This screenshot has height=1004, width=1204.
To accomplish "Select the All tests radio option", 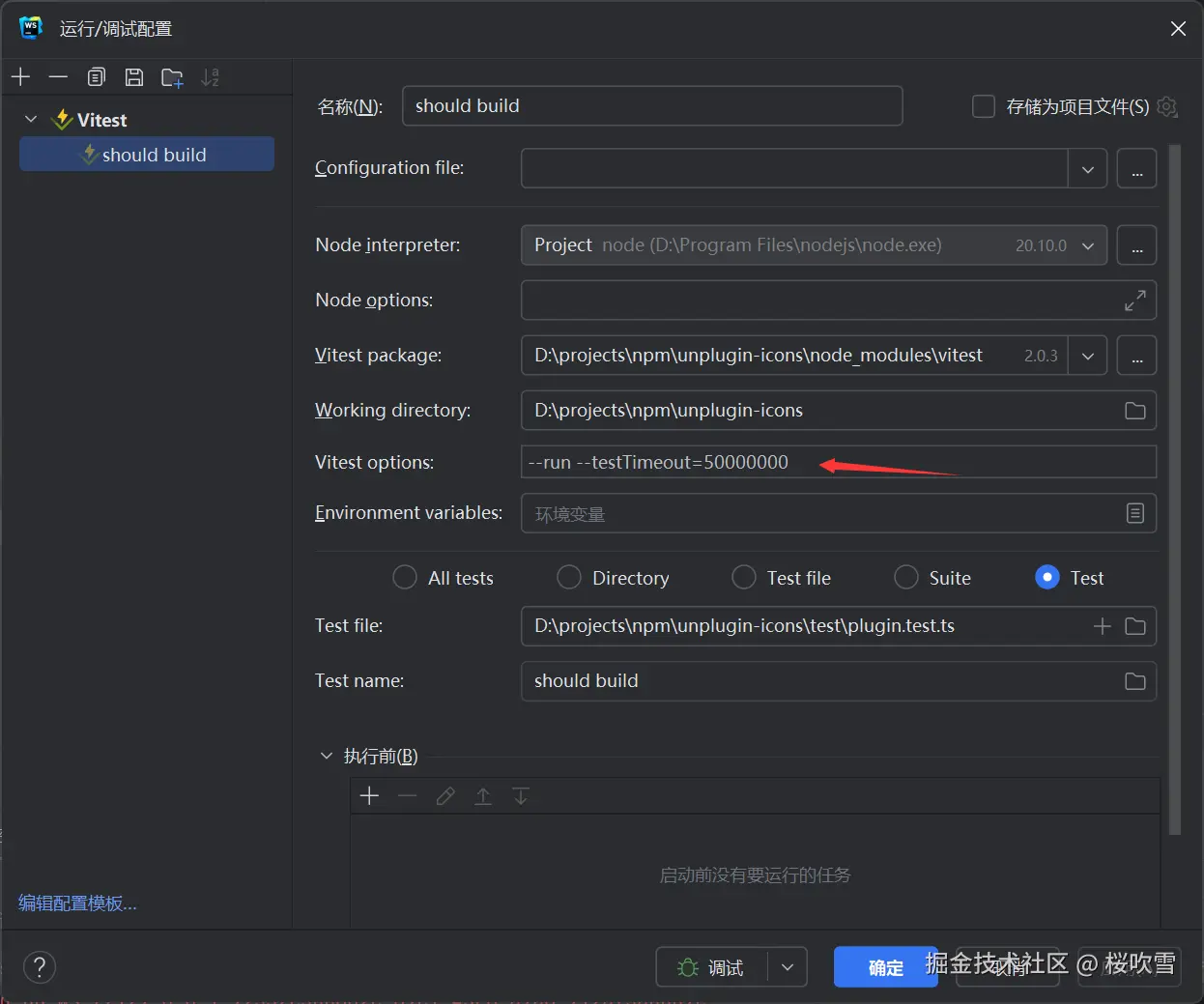I will (x=405, y=577).
